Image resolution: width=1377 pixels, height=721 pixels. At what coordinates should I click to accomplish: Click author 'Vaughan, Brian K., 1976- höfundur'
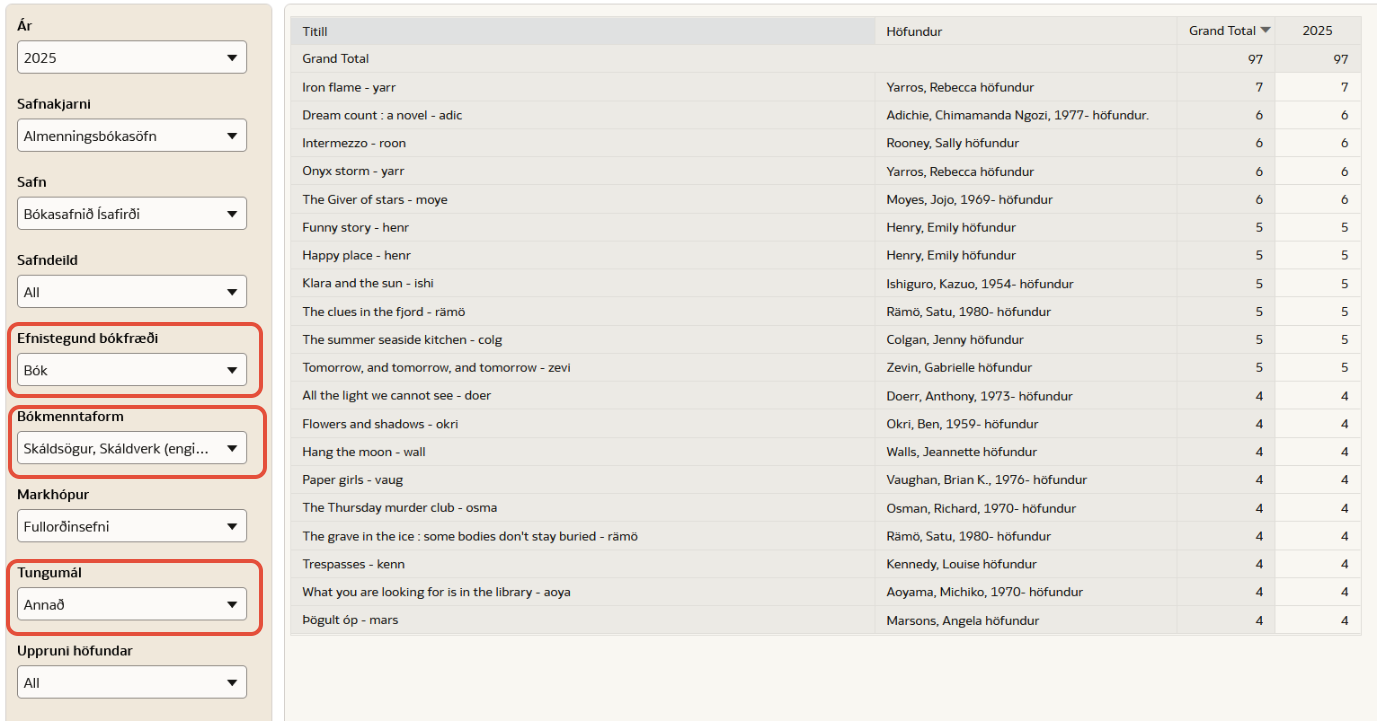(x=986, y=480)
